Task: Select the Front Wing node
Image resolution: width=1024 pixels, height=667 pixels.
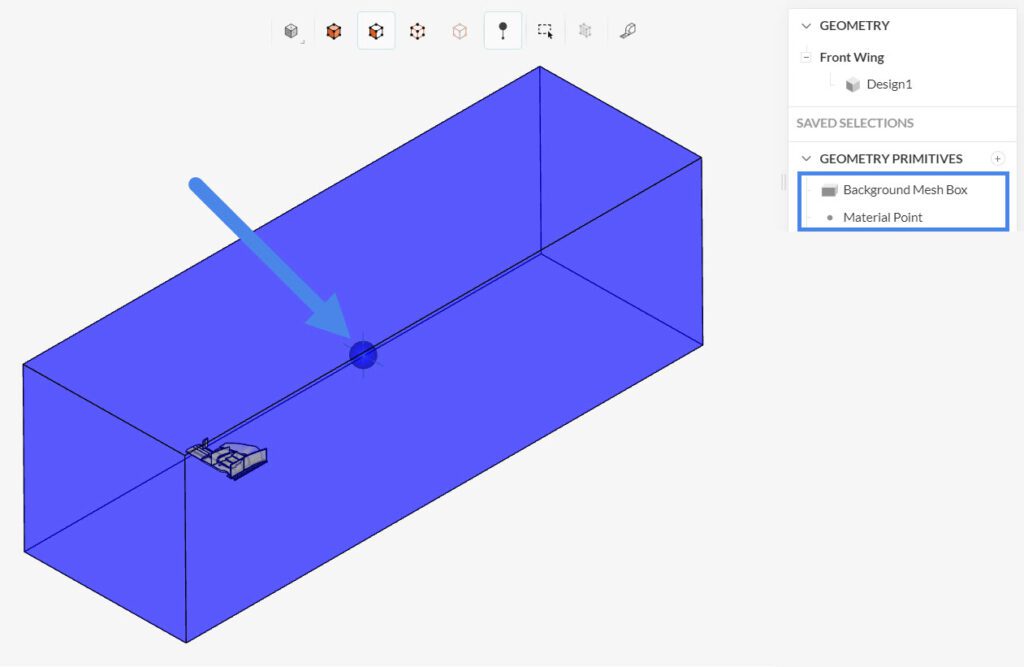Action: (851, 57)
